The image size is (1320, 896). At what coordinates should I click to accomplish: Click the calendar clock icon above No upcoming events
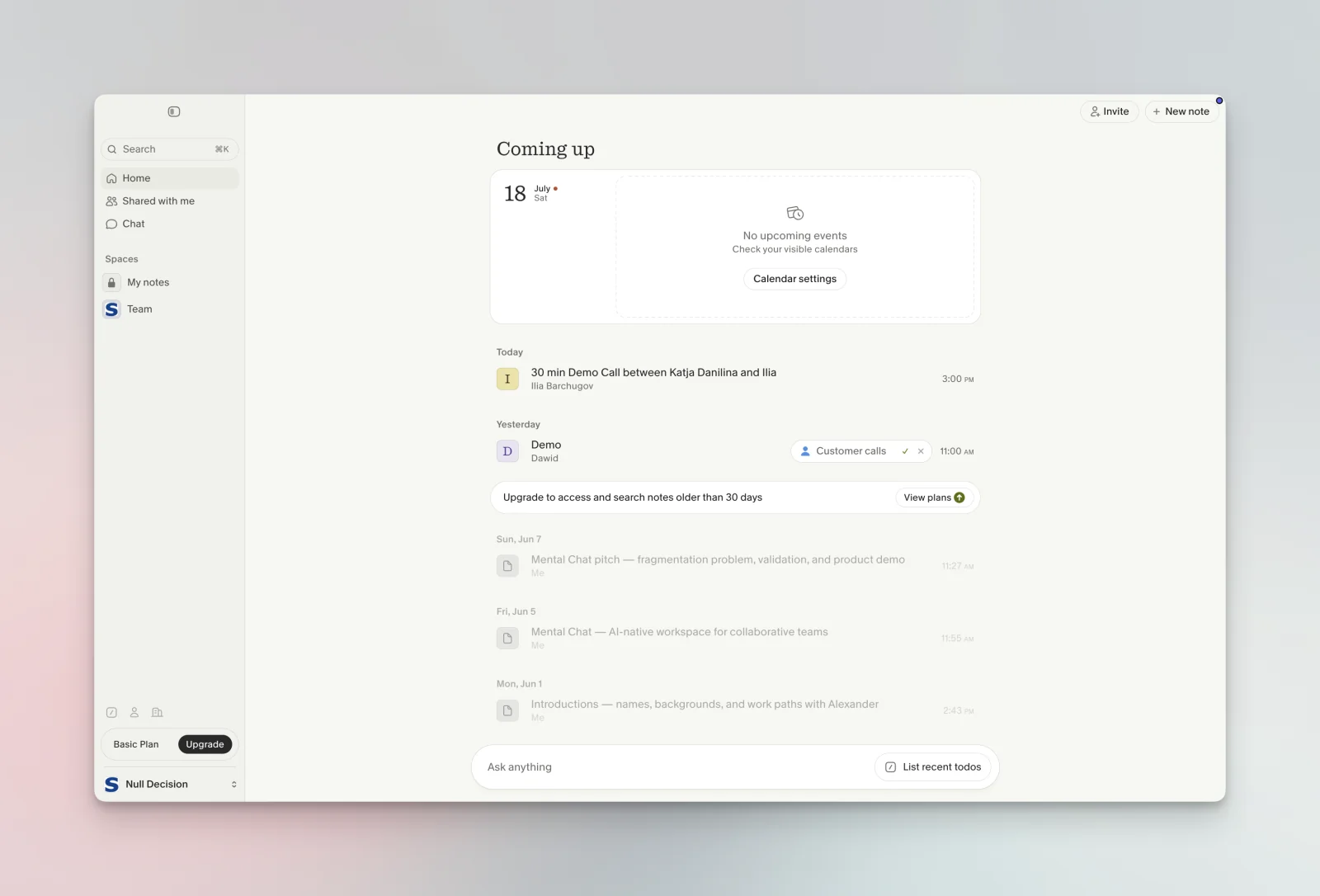[x=795, y=214]
